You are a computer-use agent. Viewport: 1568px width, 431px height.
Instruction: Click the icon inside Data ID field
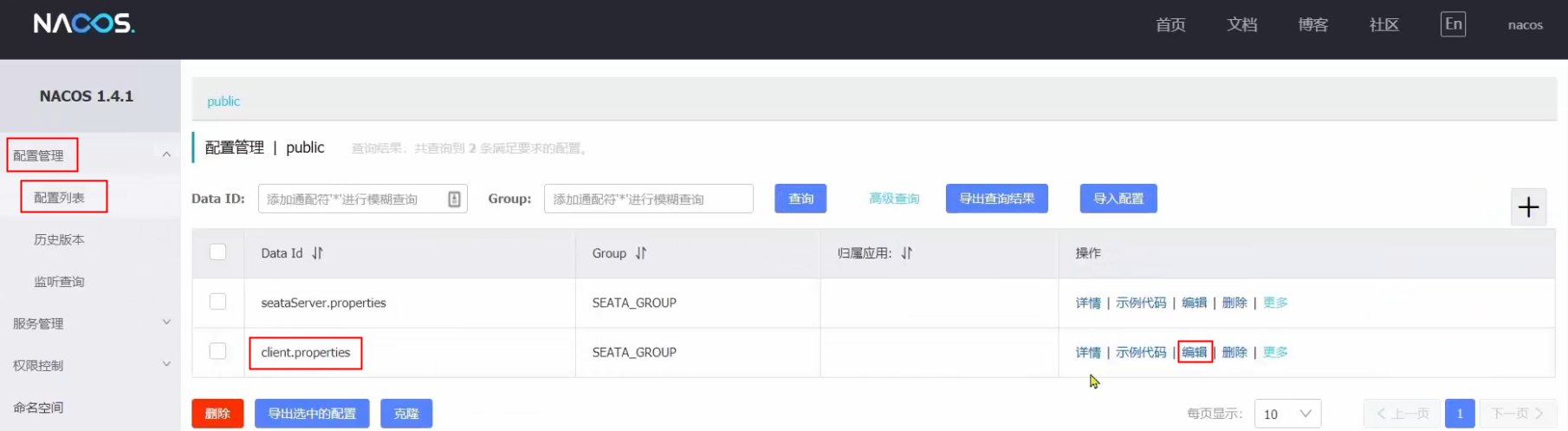point(454,199)
